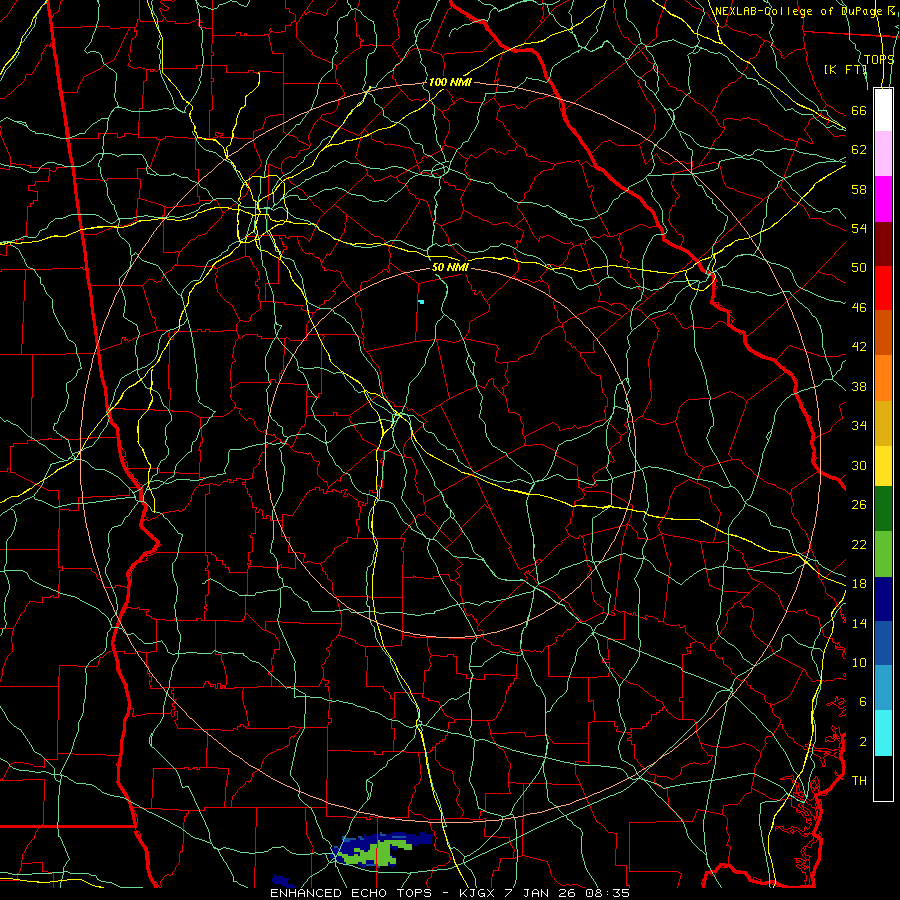
Task: Click the '26' legend value
Action: 859,505
